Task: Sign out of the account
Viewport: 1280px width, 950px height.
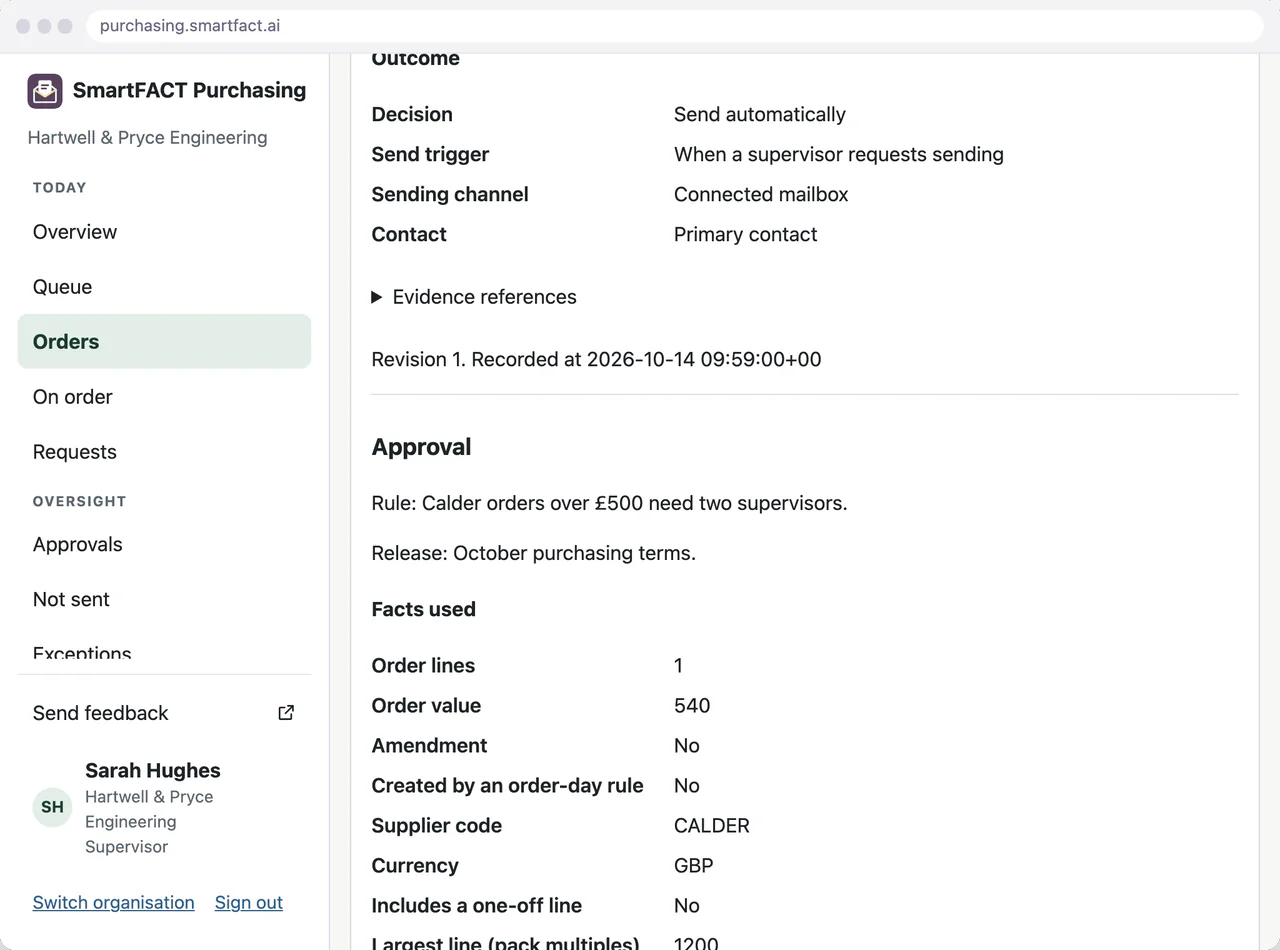Action: pos(249,902)
